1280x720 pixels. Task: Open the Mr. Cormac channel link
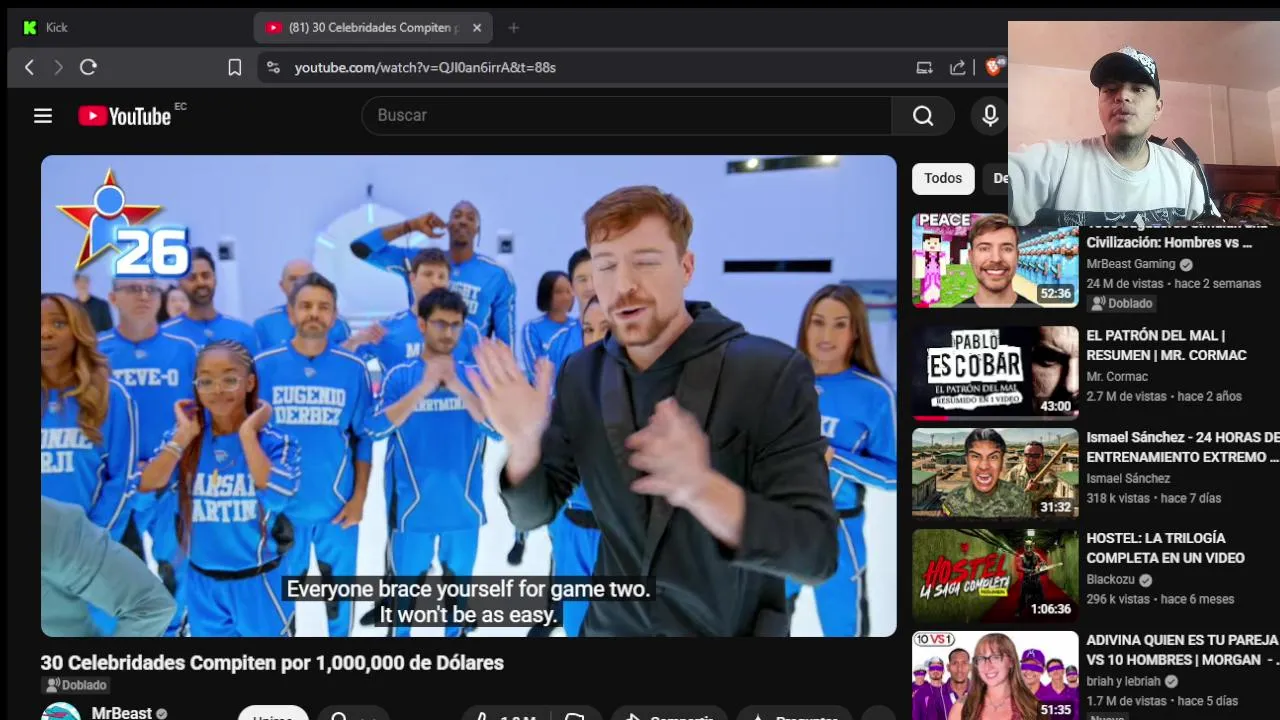tap(1117, 377)
